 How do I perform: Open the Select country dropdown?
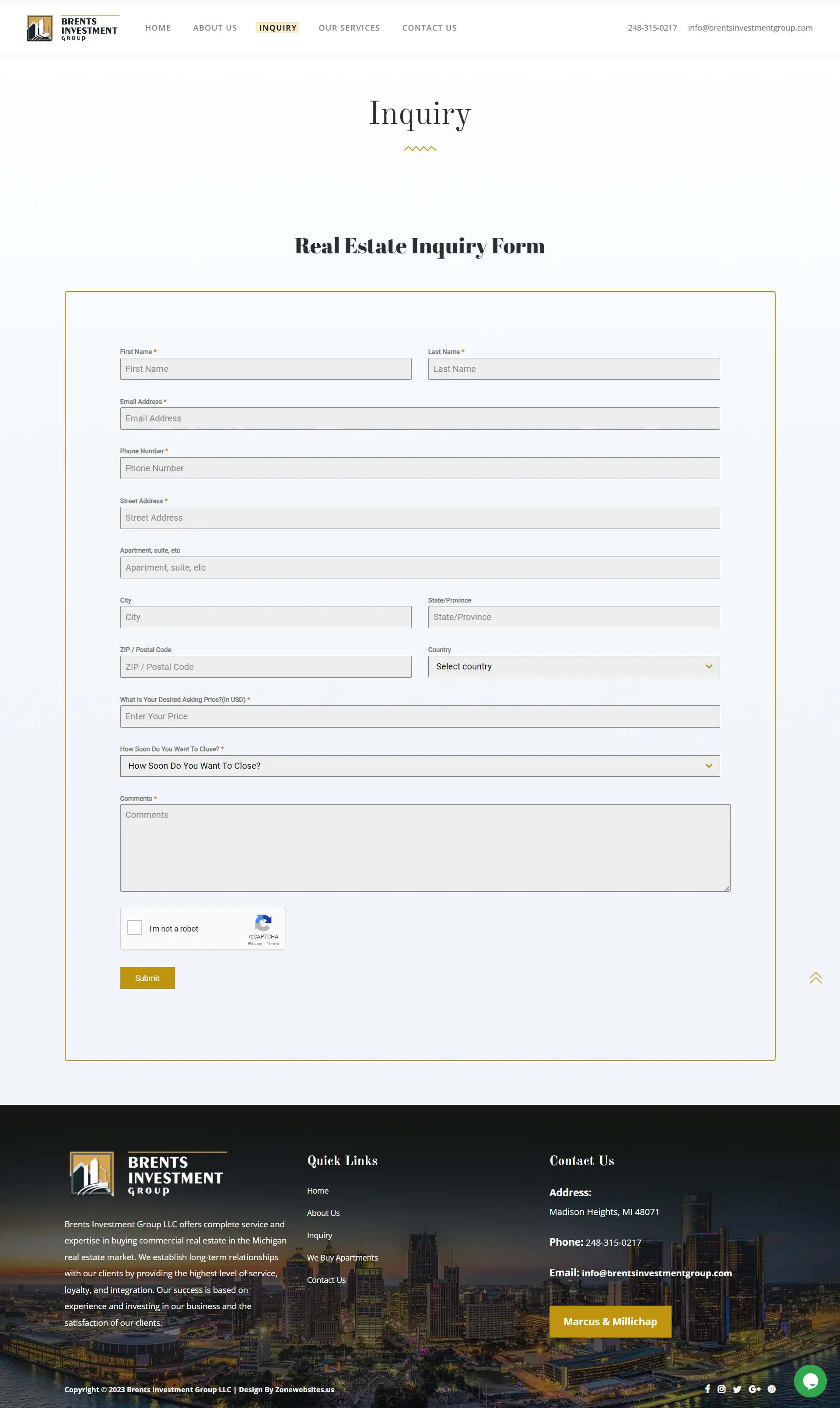point(573,666)
